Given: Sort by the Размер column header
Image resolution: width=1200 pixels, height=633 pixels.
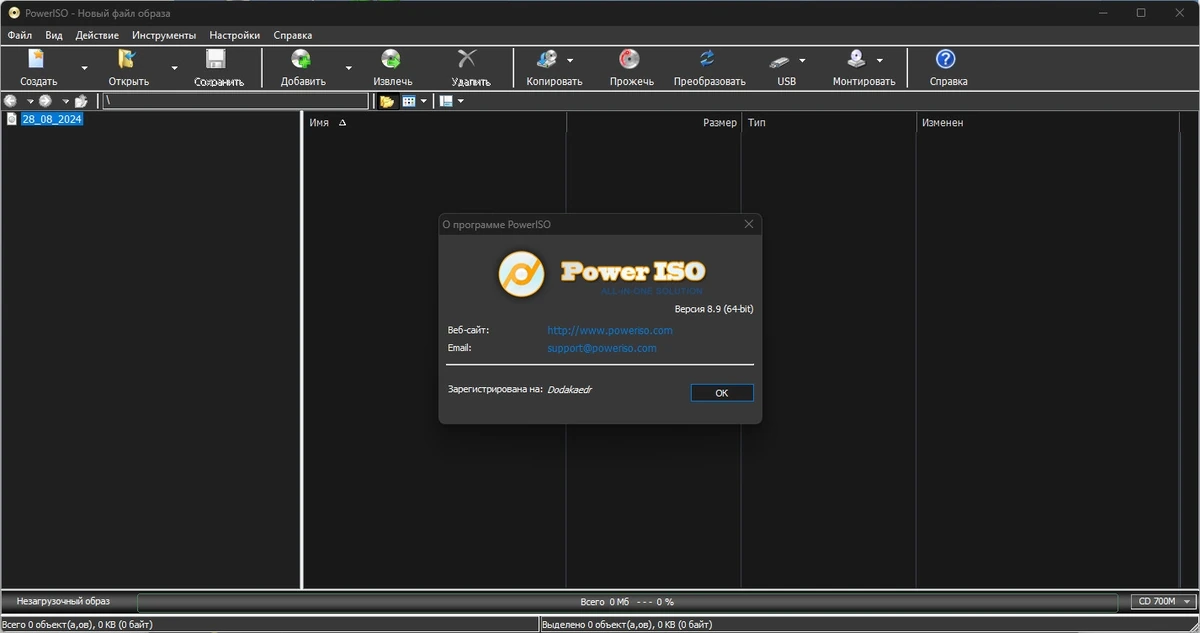Looking at the screenshot, I should click(x=654, y=122).
